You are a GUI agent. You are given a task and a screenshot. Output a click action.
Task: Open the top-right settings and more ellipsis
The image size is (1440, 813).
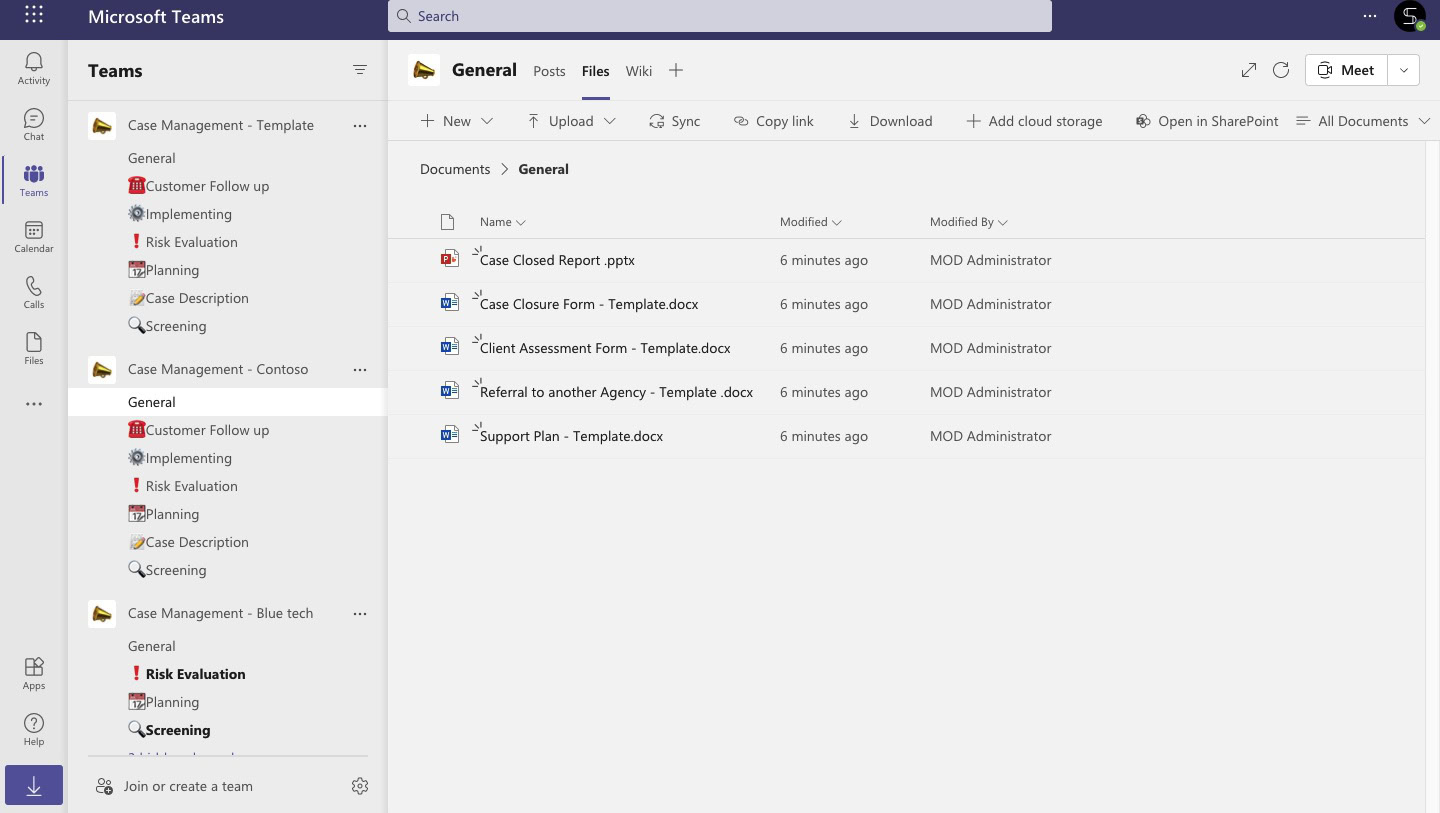tap(1370, 16)
